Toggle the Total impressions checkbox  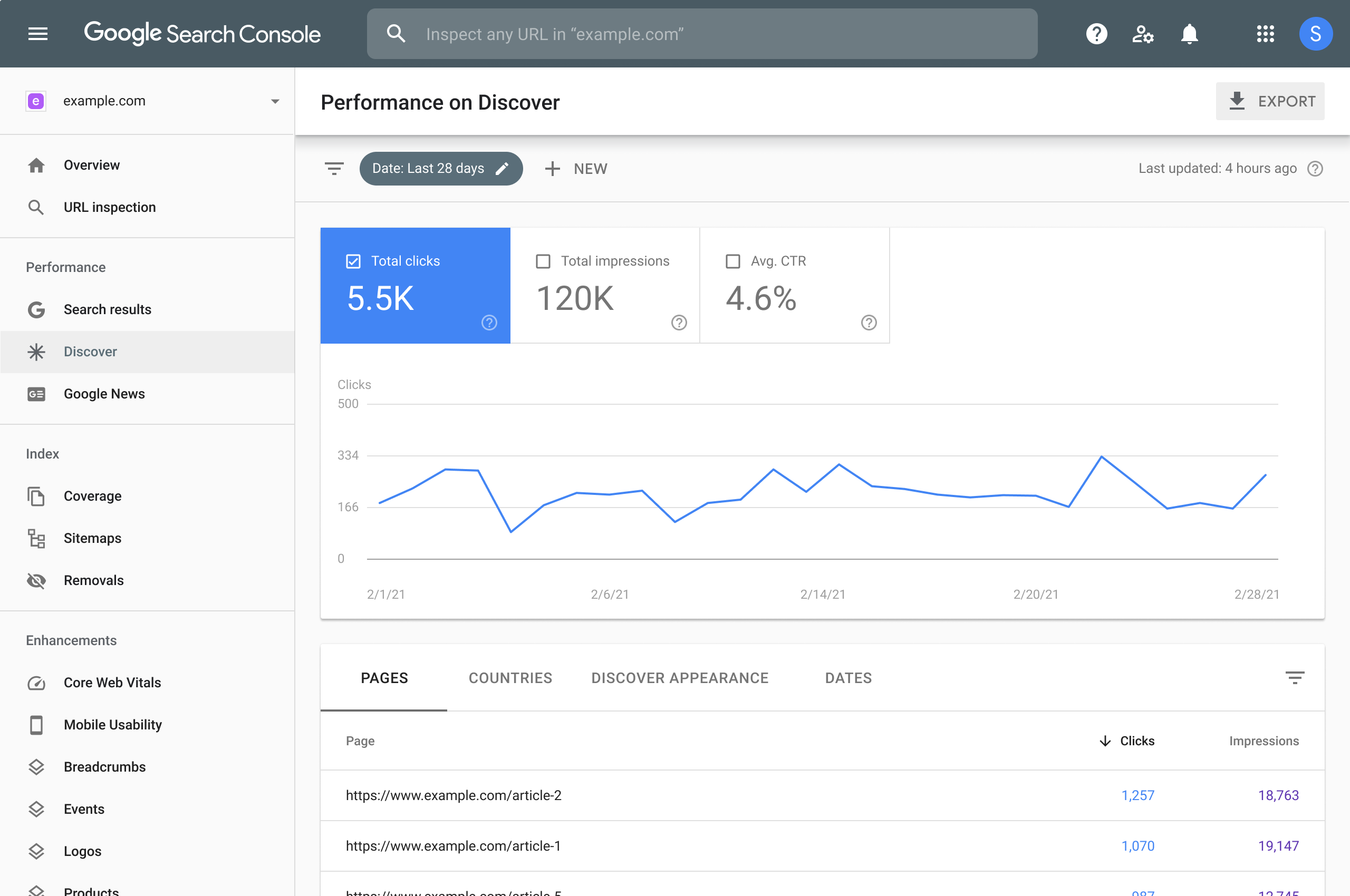[543, 261]
